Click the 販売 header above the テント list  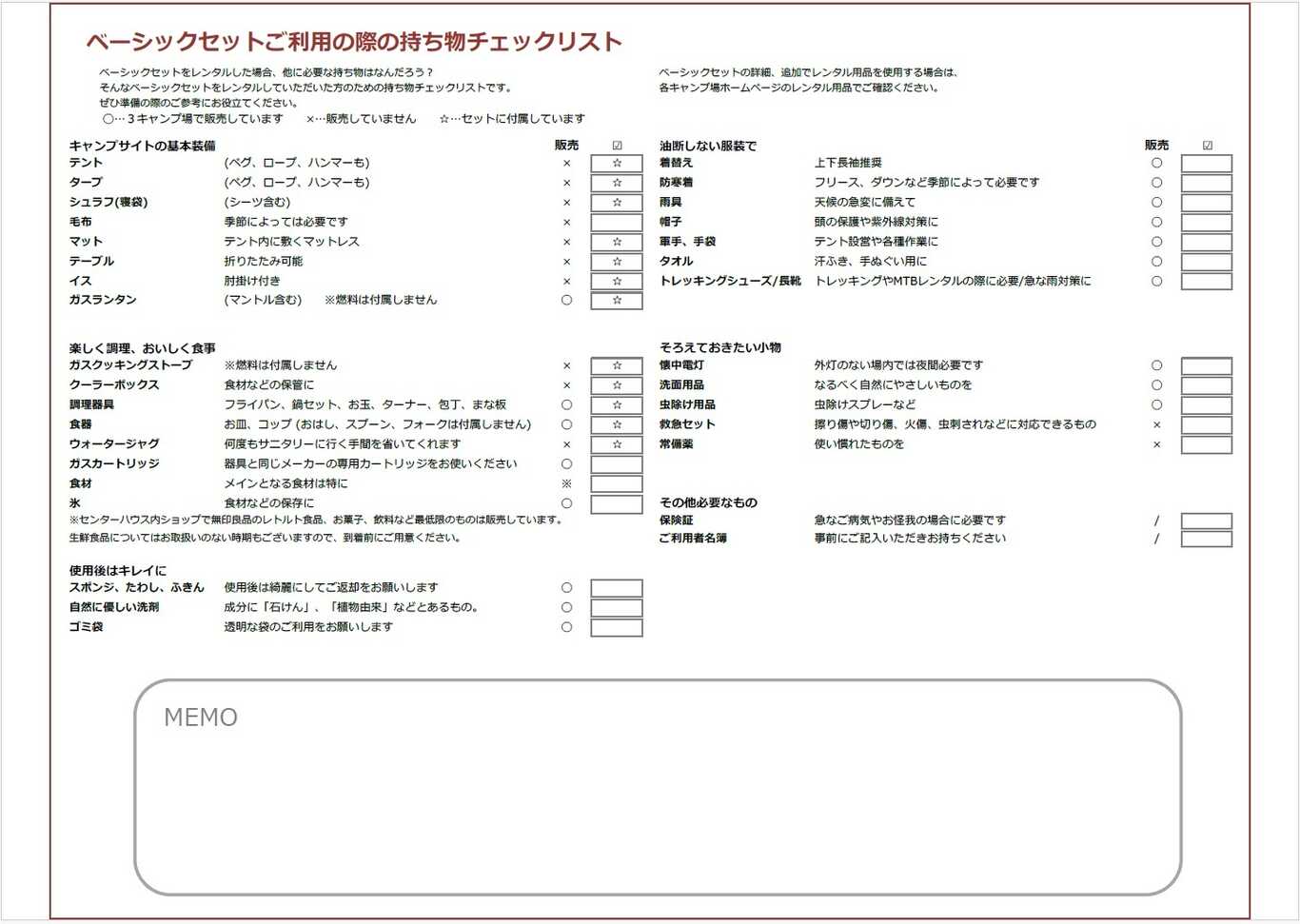[x=566, y=146]
